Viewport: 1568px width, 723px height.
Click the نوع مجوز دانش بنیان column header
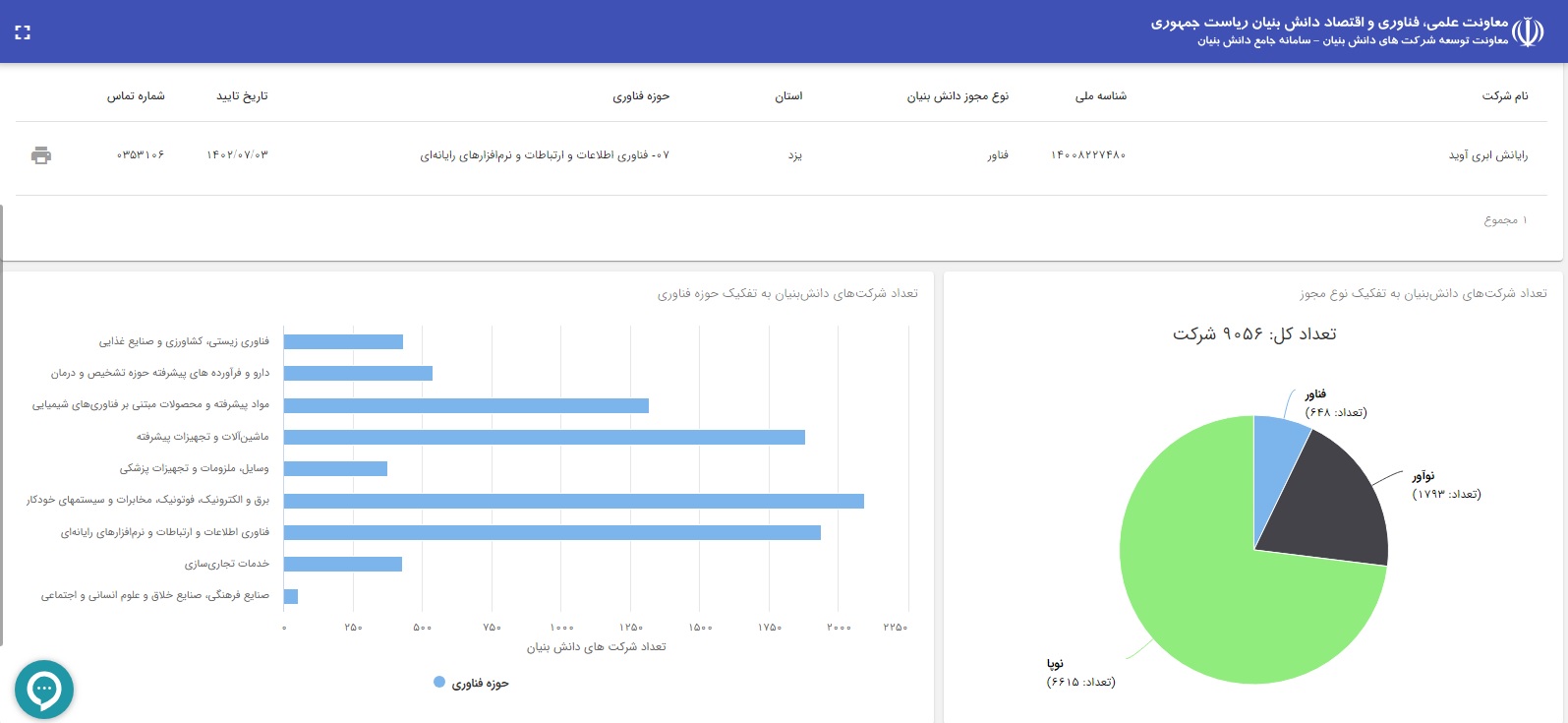pyautogui.click(x=958, y=96)
